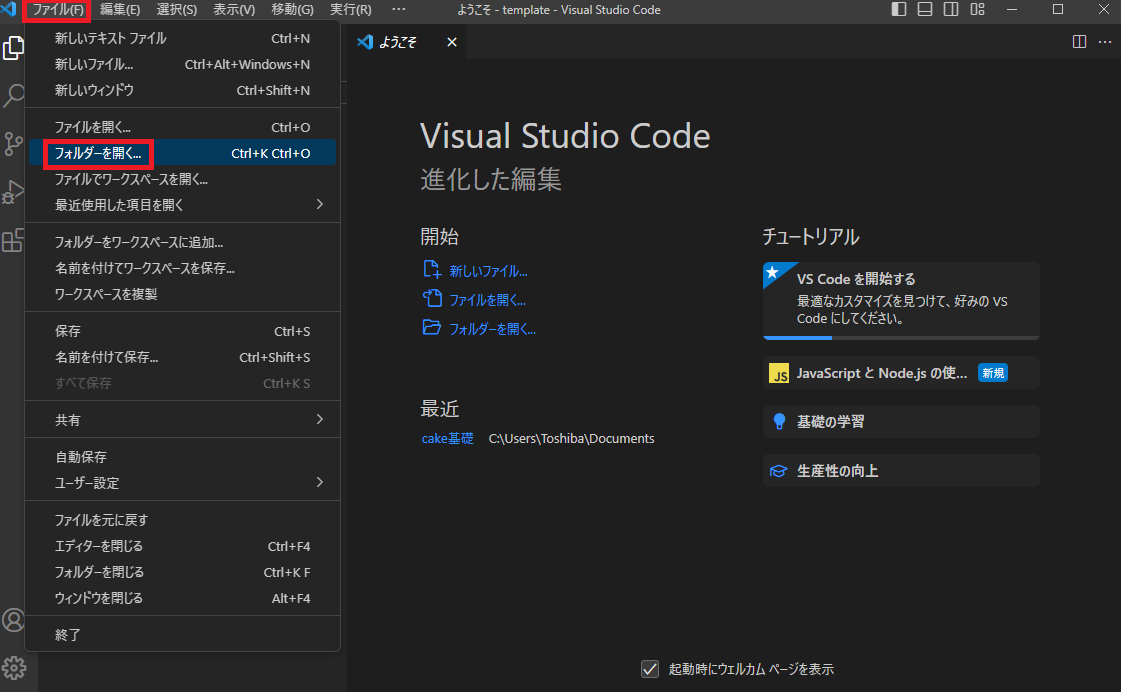Viewport: 1121px width, 692px height.
Task: Click the graduation cap icon for 生産性の向上
Action: tap(779, 471)
